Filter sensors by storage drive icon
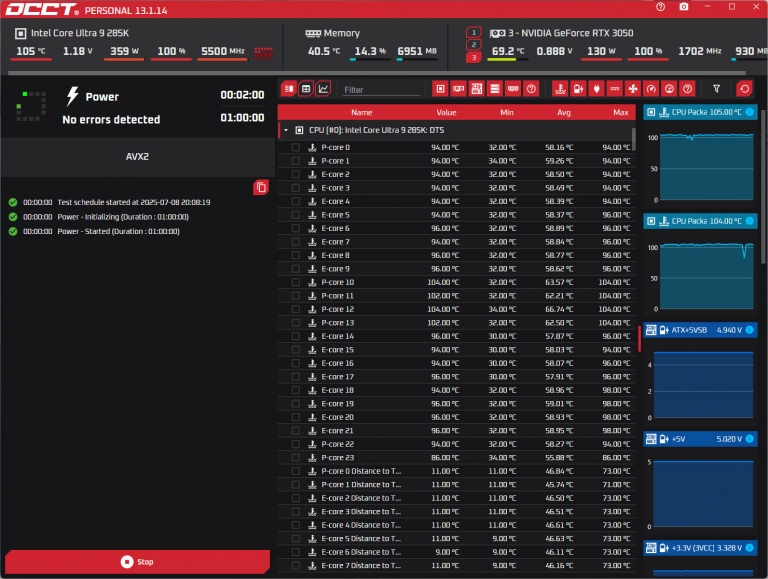 point(495,89)
